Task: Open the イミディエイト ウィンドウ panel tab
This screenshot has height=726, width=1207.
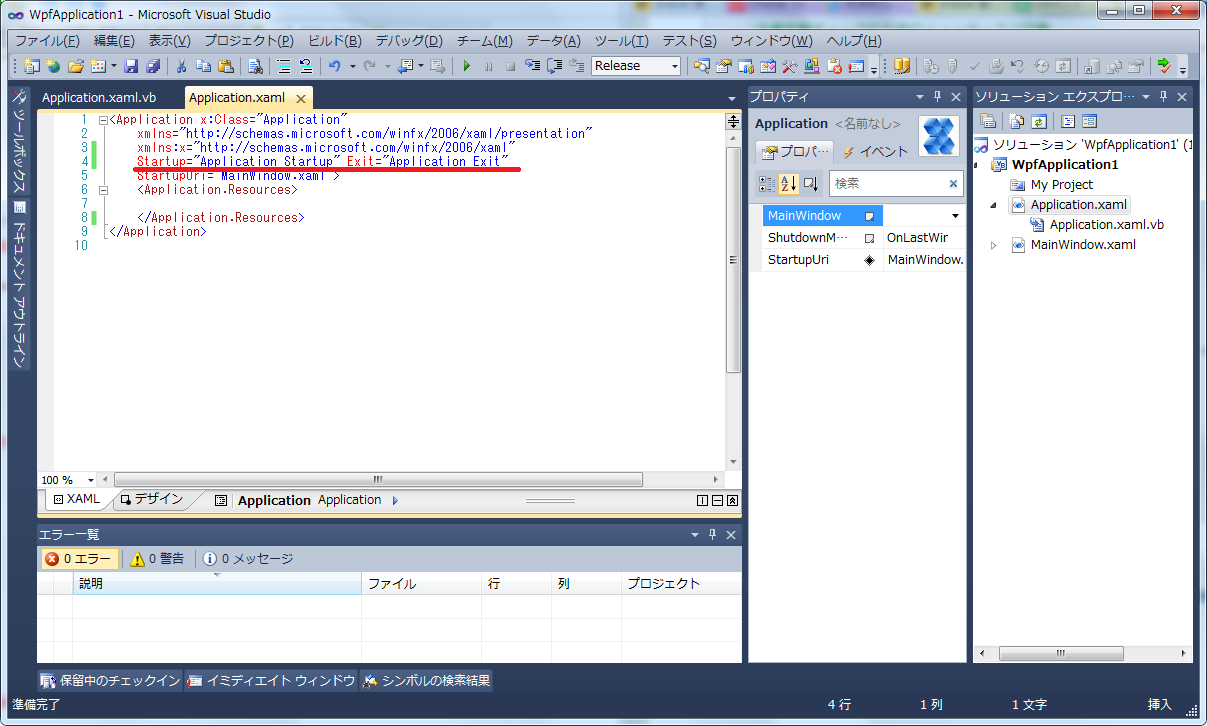Action: coord(272,681)
